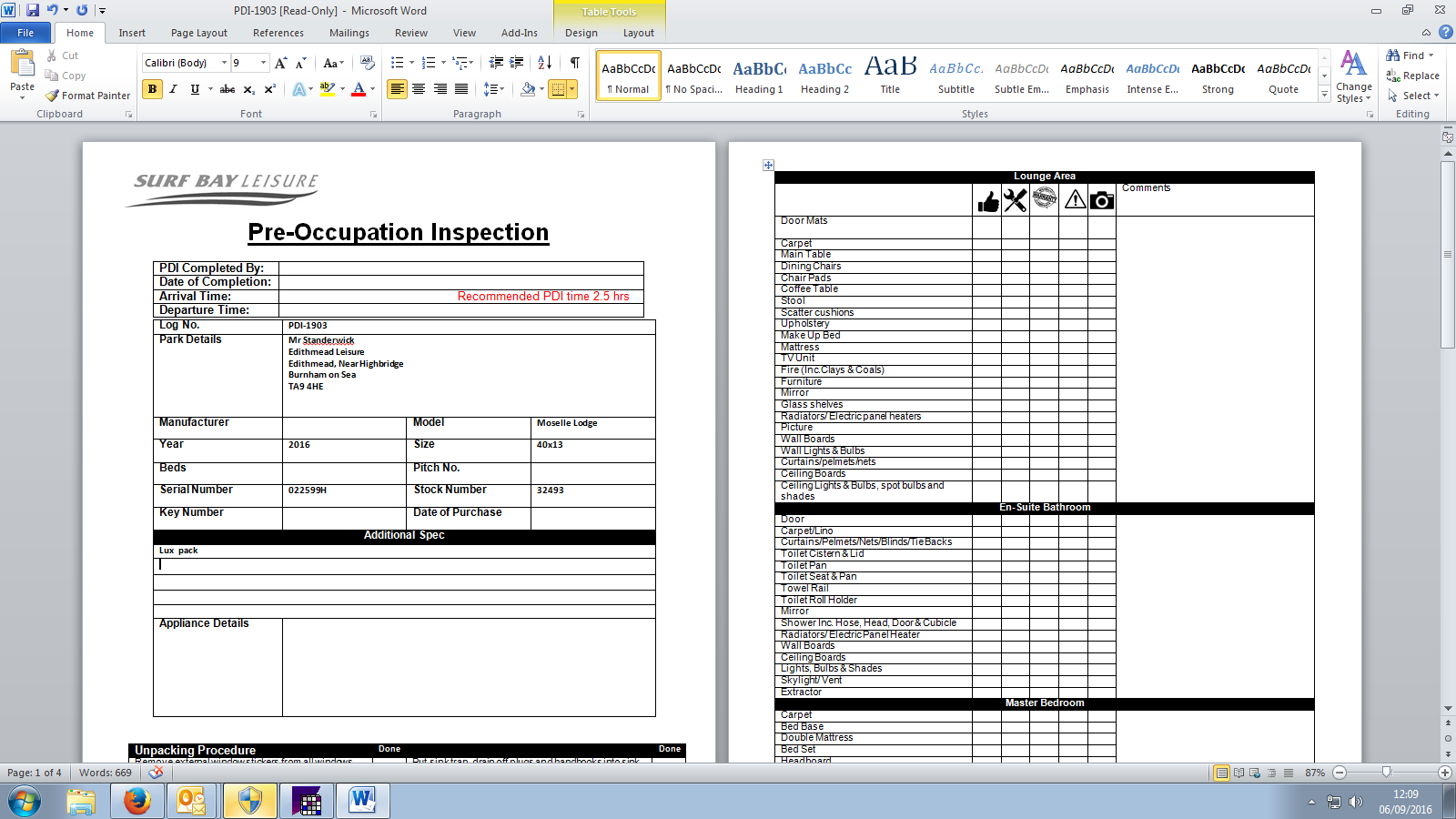Open the font size dropdown

tap(264, 63)
